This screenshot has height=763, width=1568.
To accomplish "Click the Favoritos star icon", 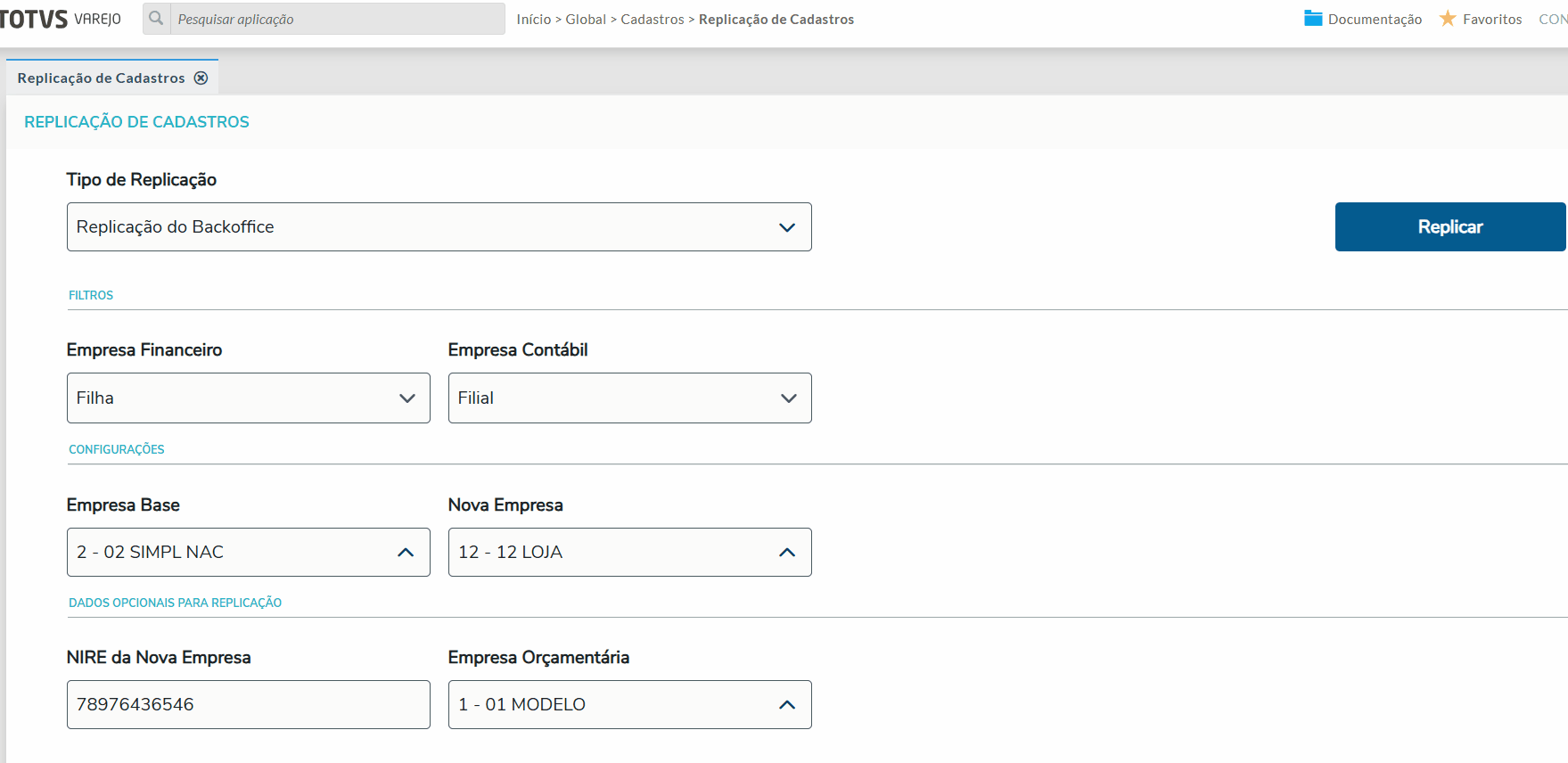I will pos(1448,19).
